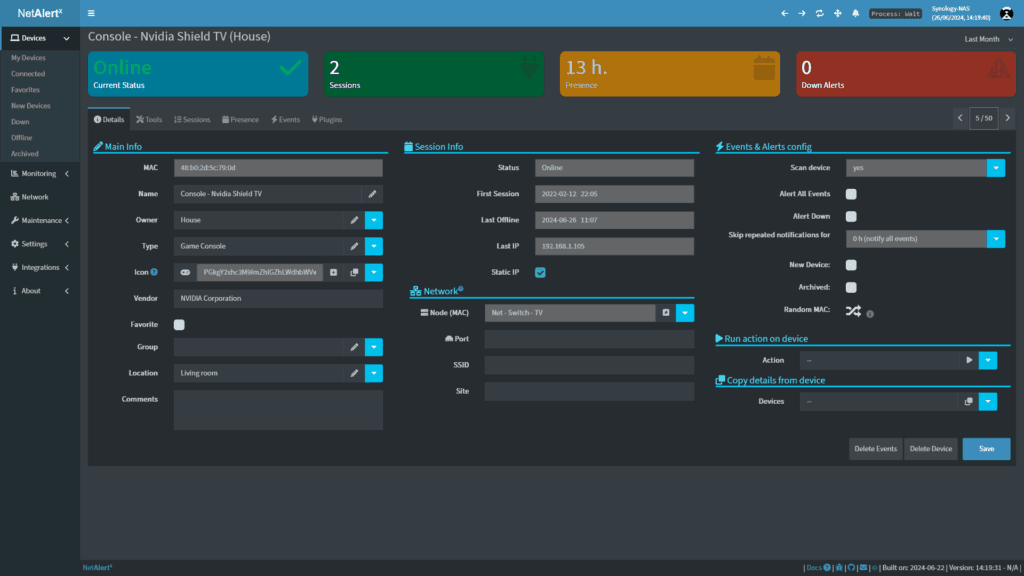
Task: Open the Owner dropdown
Action: [x=373, y=219]
